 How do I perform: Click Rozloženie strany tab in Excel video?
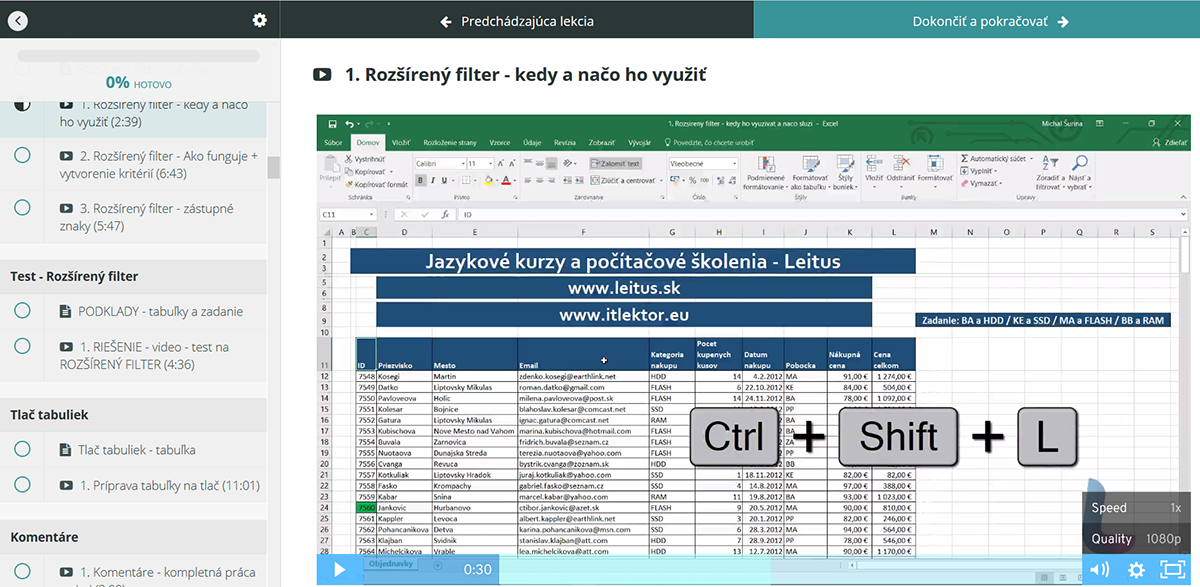(x=452, y=143)
